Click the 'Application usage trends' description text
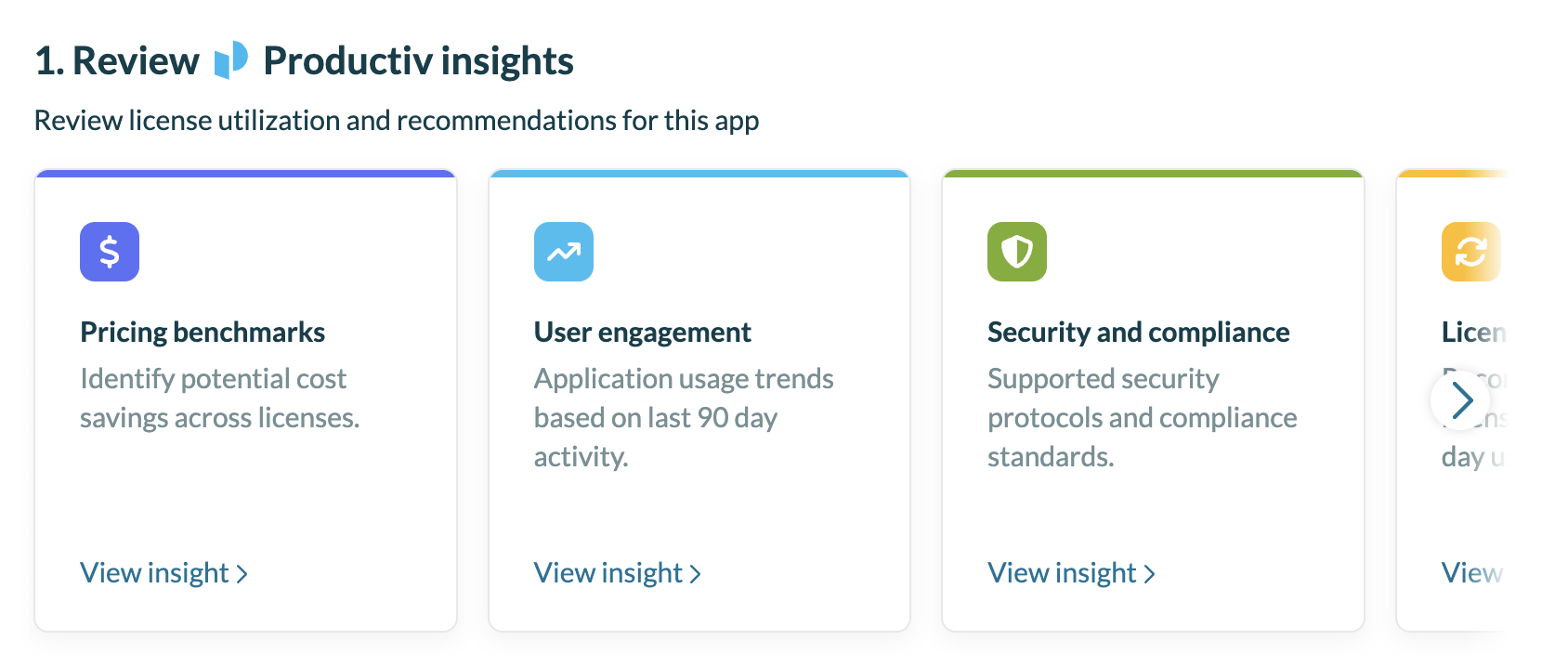Screen dimensions: 1568x667 coord(683,417)
